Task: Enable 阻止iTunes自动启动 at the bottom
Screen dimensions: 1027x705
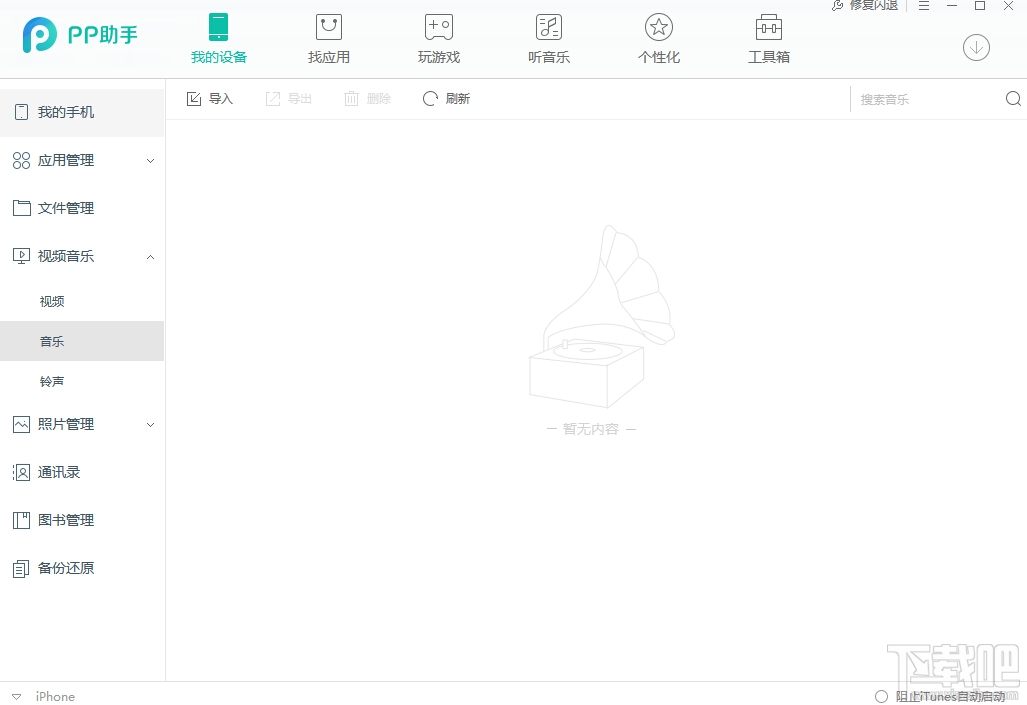Action: 881,696
